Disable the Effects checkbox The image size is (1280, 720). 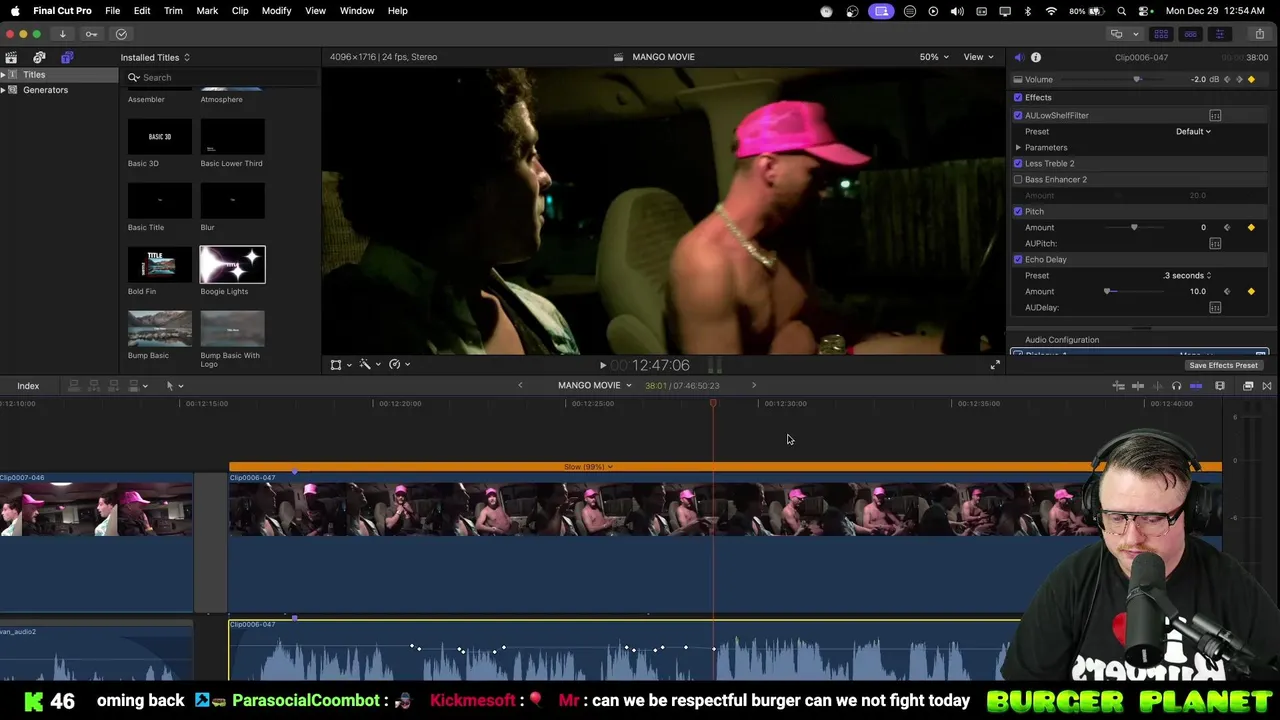[x=1018, y=97]
